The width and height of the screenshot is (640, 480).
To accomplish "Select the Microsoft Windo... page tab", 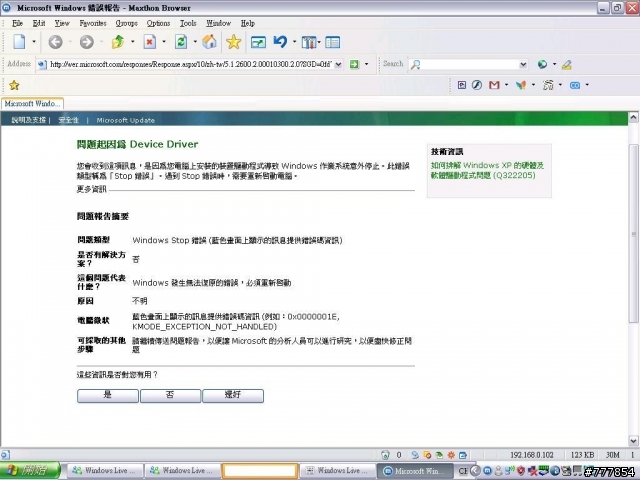I will coord(32,104).
